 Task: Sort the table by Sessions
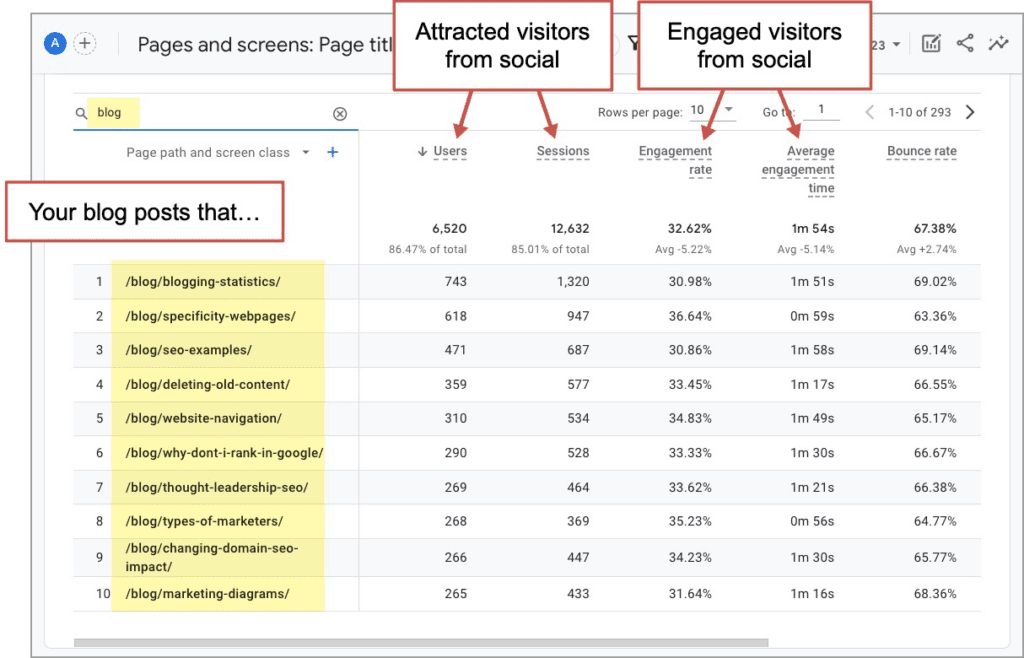pyautogui.click(x=562, y=151)
